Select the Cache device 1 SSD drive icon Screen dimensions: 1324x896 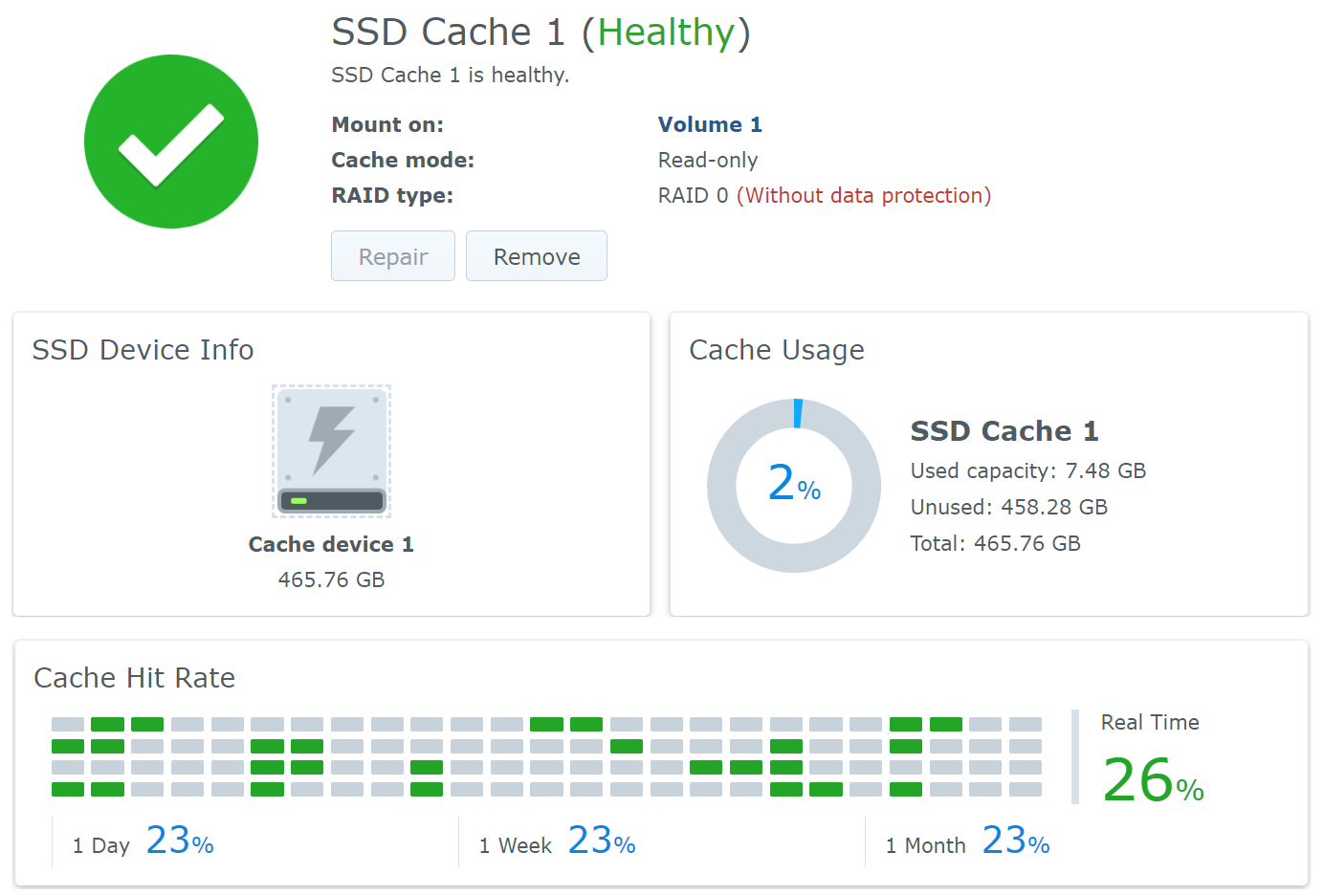[x=331, y=451]
